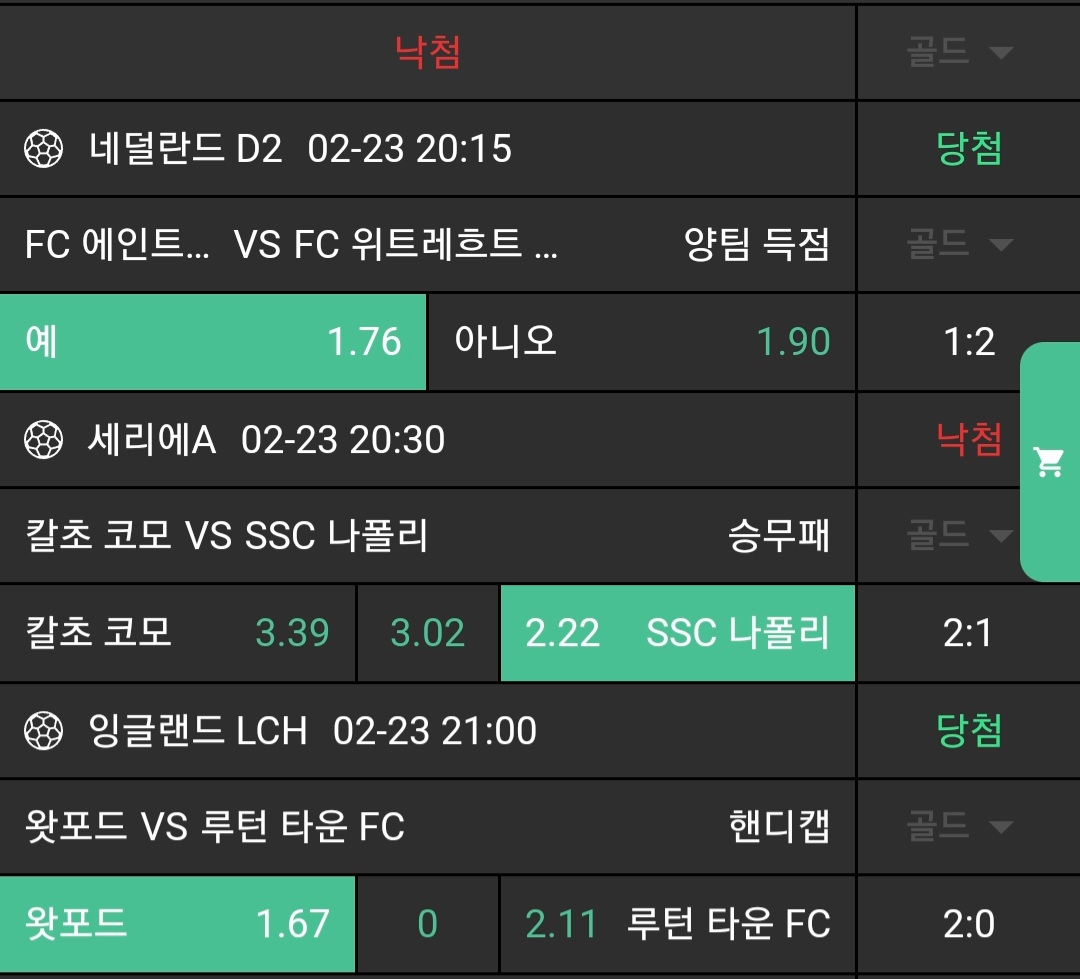1080x979 pixels.
Task: Open the 칼초 코모 VS SSC 나폴리 match
Action: (227, 536)
